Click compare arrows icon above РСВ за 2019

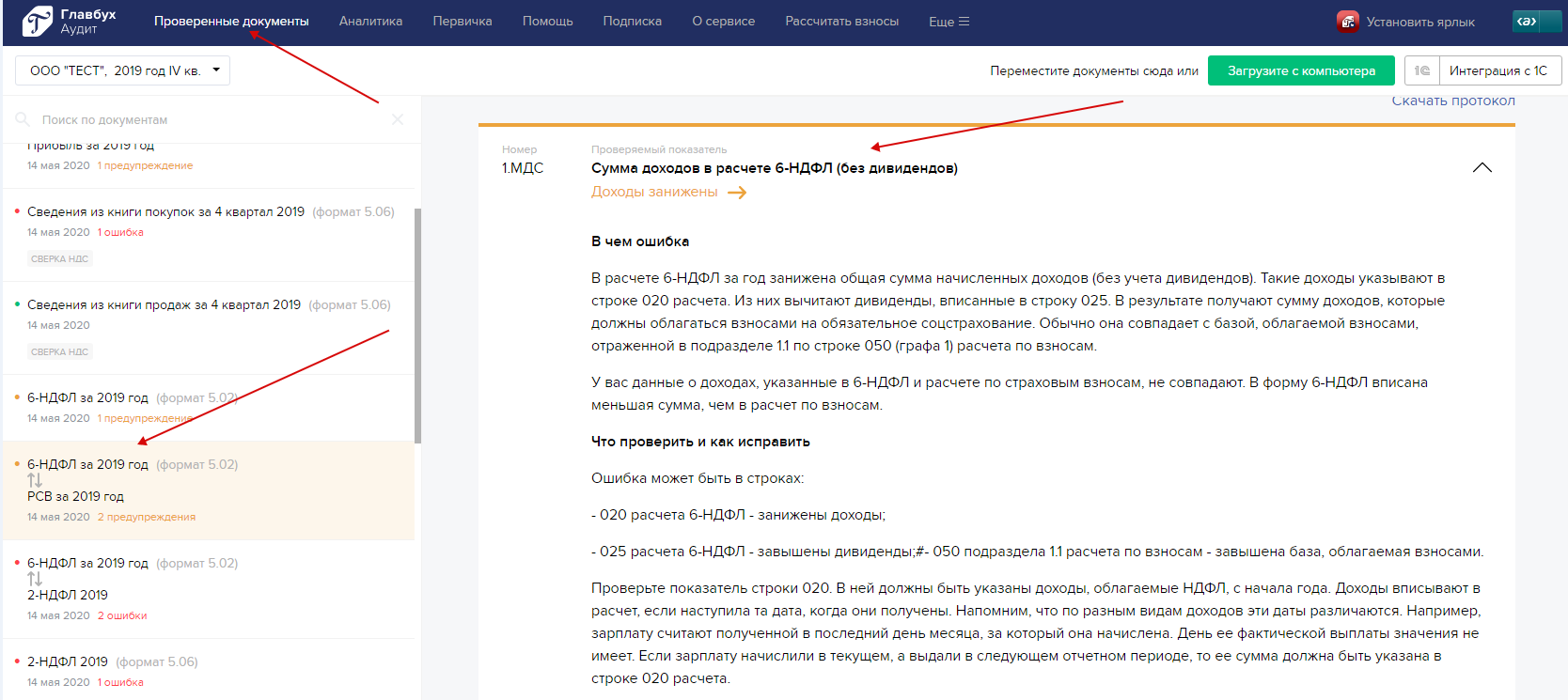click(x=35, y=480)
